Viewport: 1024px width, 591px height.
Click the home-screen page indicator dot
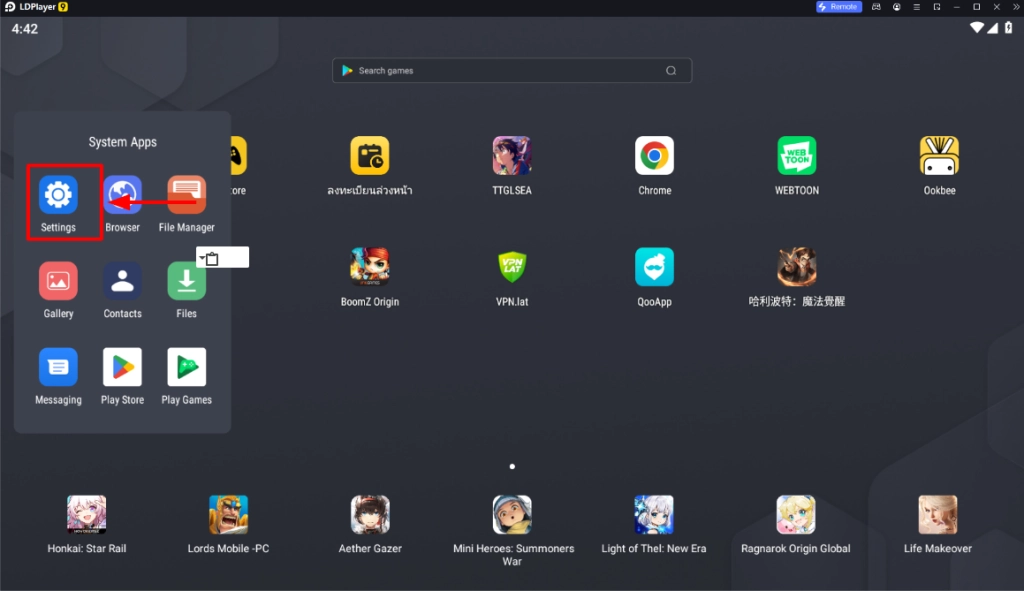(512, 466)
